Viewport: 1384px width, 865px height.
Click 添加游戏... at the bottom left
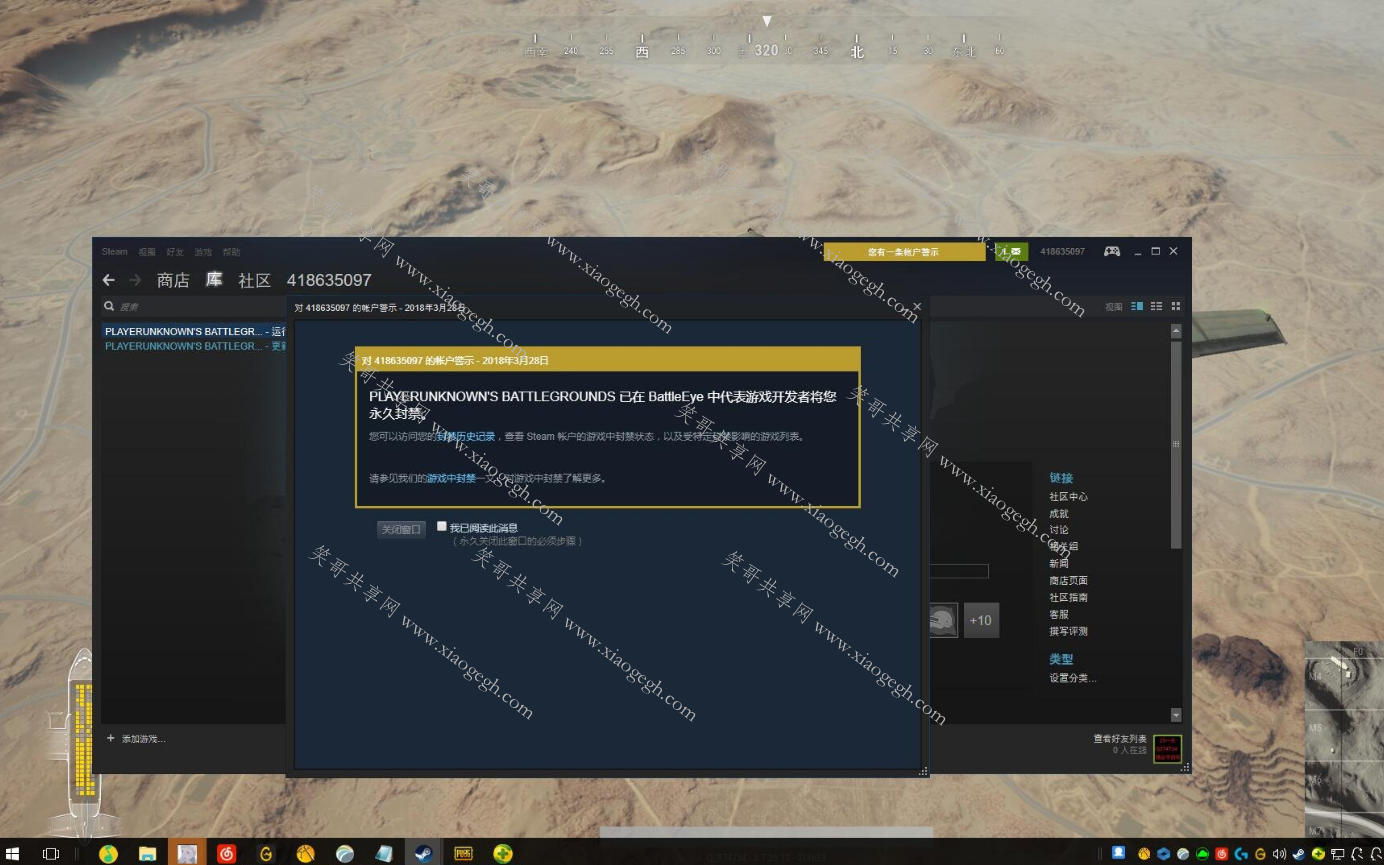click(143, 739)
